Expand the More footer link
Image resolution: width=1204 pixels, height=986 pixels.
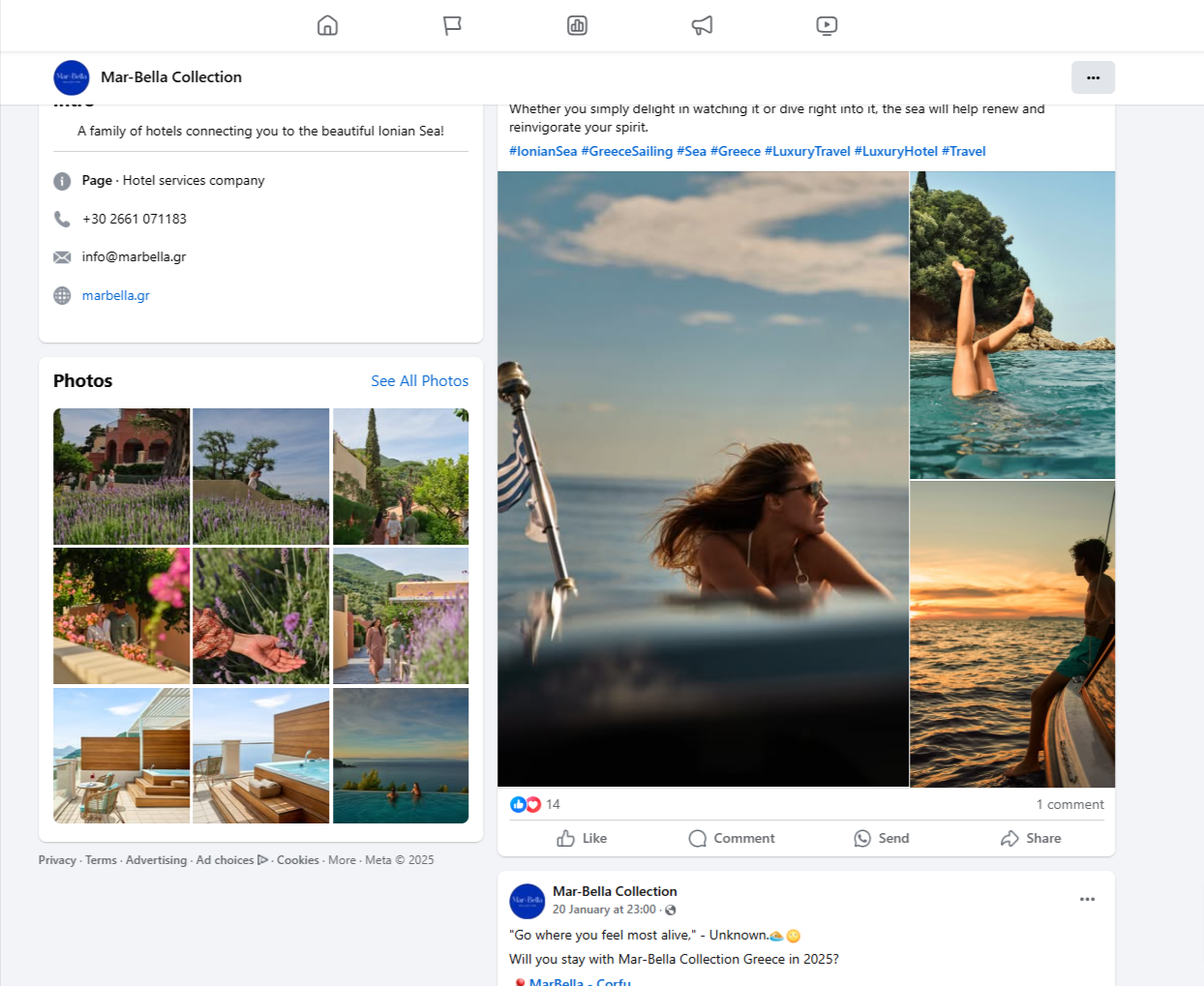pos(342,860)
